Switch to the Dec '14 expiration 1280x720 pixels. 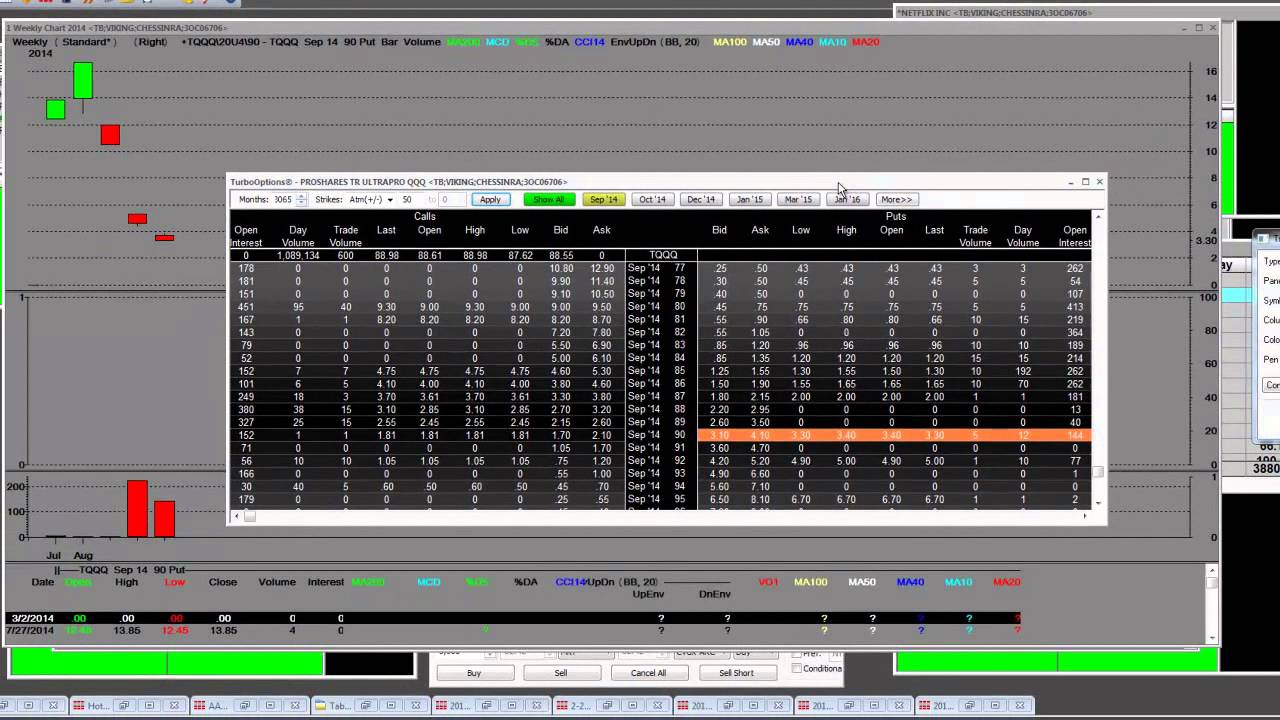pos(701,199)
